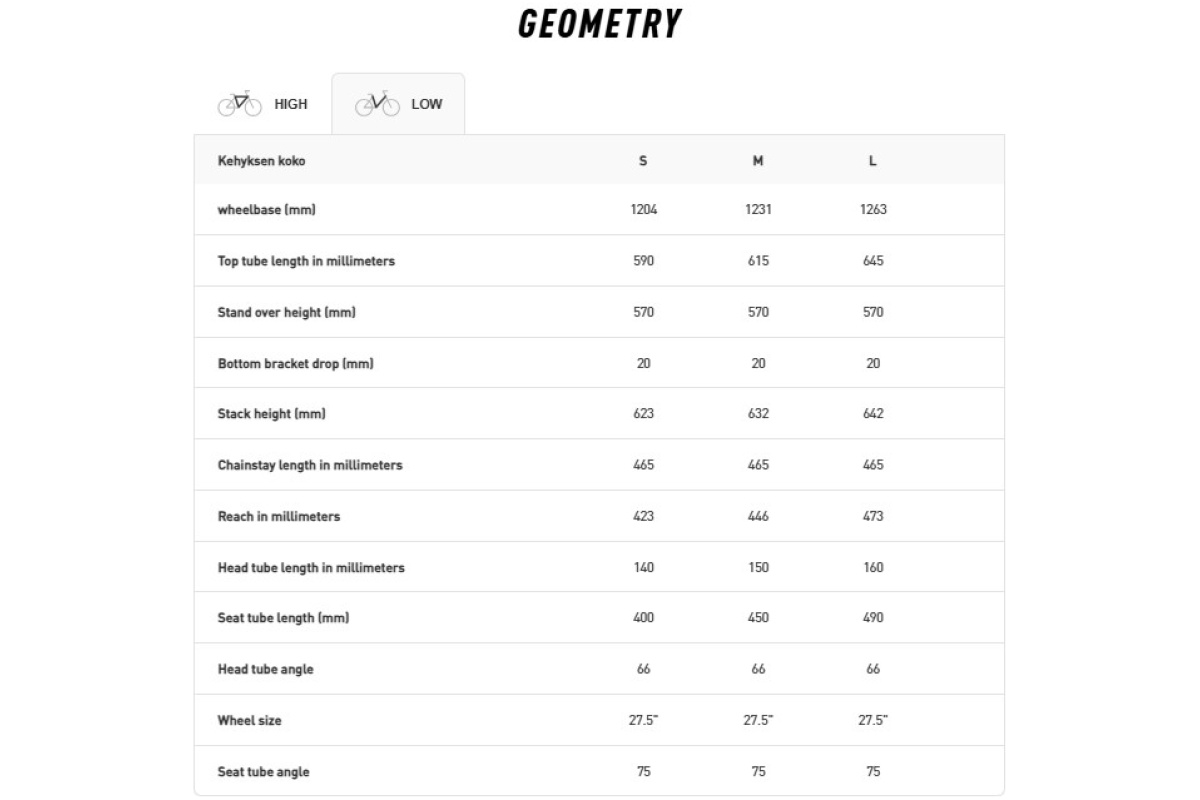Click the Reach in millimeters row label

tap(279, 517)
